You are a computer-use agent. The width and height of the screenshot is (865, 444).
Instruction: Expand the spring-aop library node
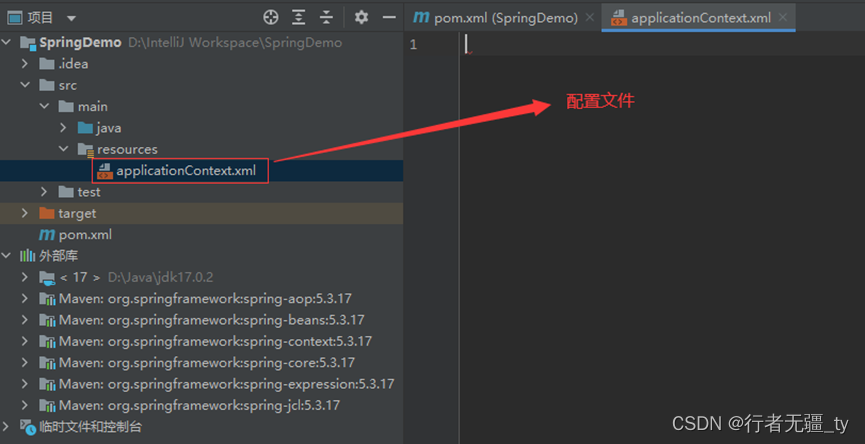coord(25,299)
